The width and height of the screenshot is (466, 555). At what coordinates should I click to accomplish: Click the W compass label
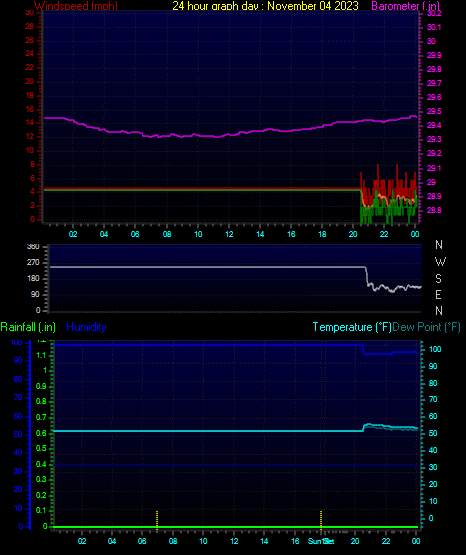[x=440, y=262]
